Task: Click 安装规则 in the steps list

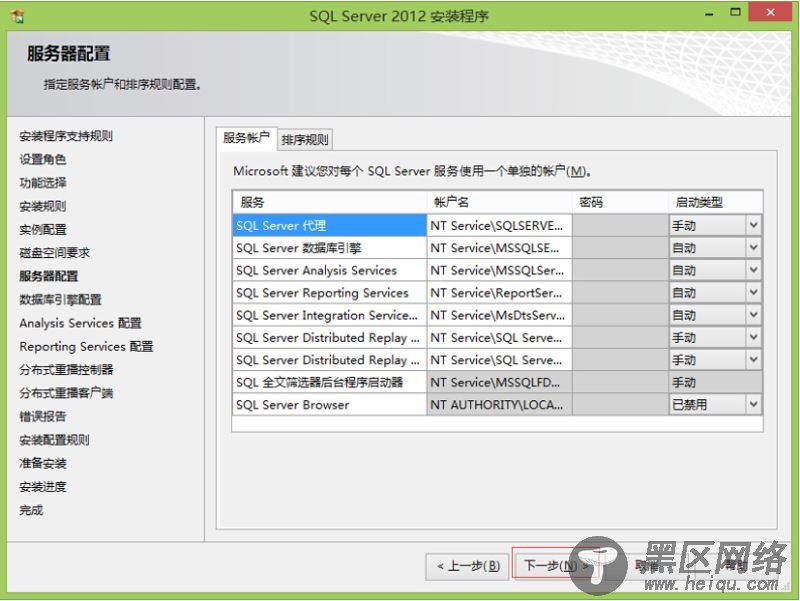Action: tap(43, 206)
